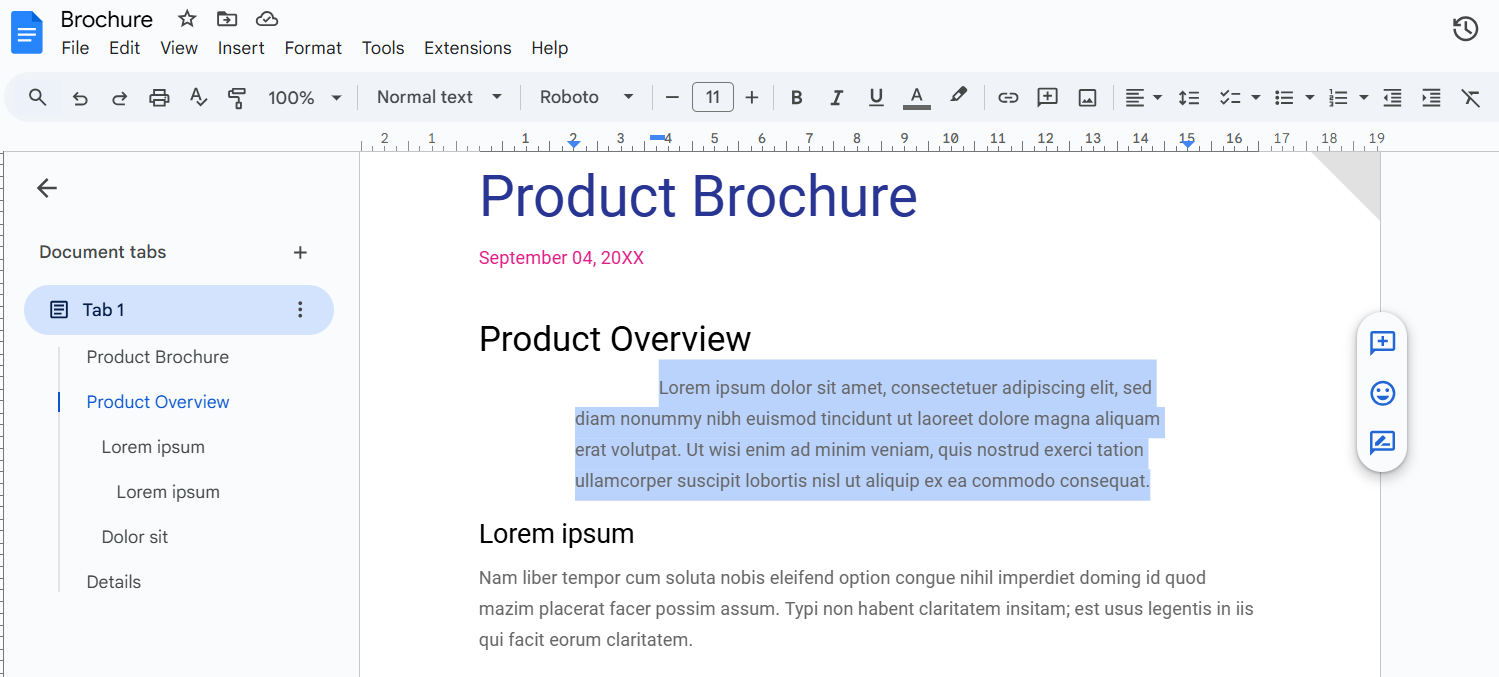Jump to the Product Overview heading
The image size is (1499, 677).
coord(157,401)
